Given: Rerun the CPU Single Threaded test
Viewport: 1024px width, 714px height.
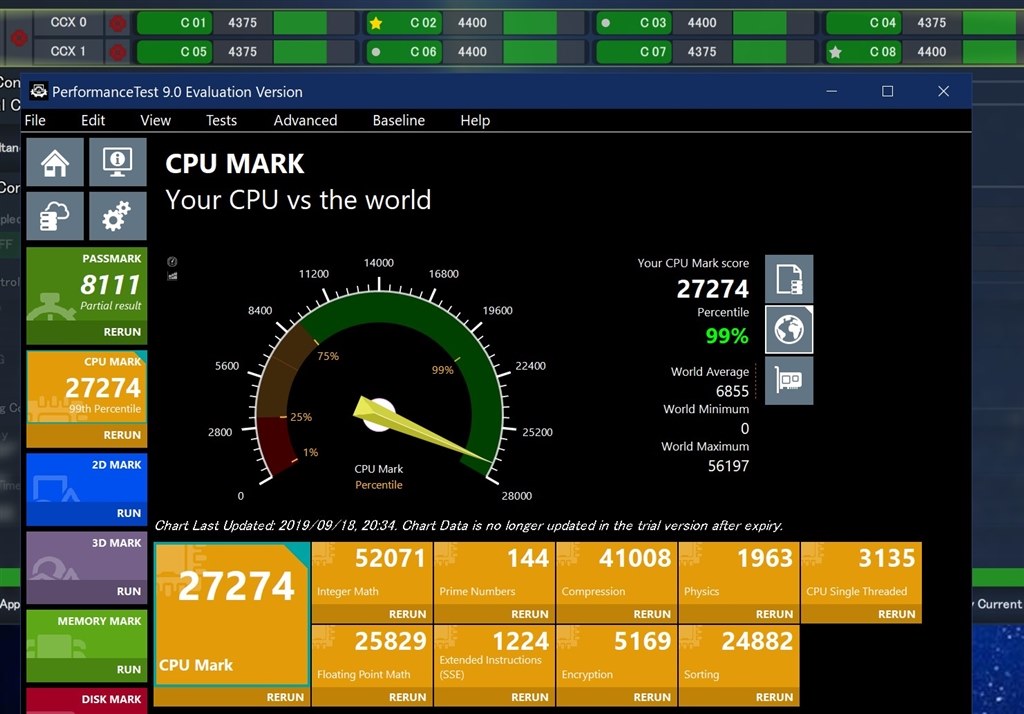Looking at the screenshot, I should click(896, 614).
